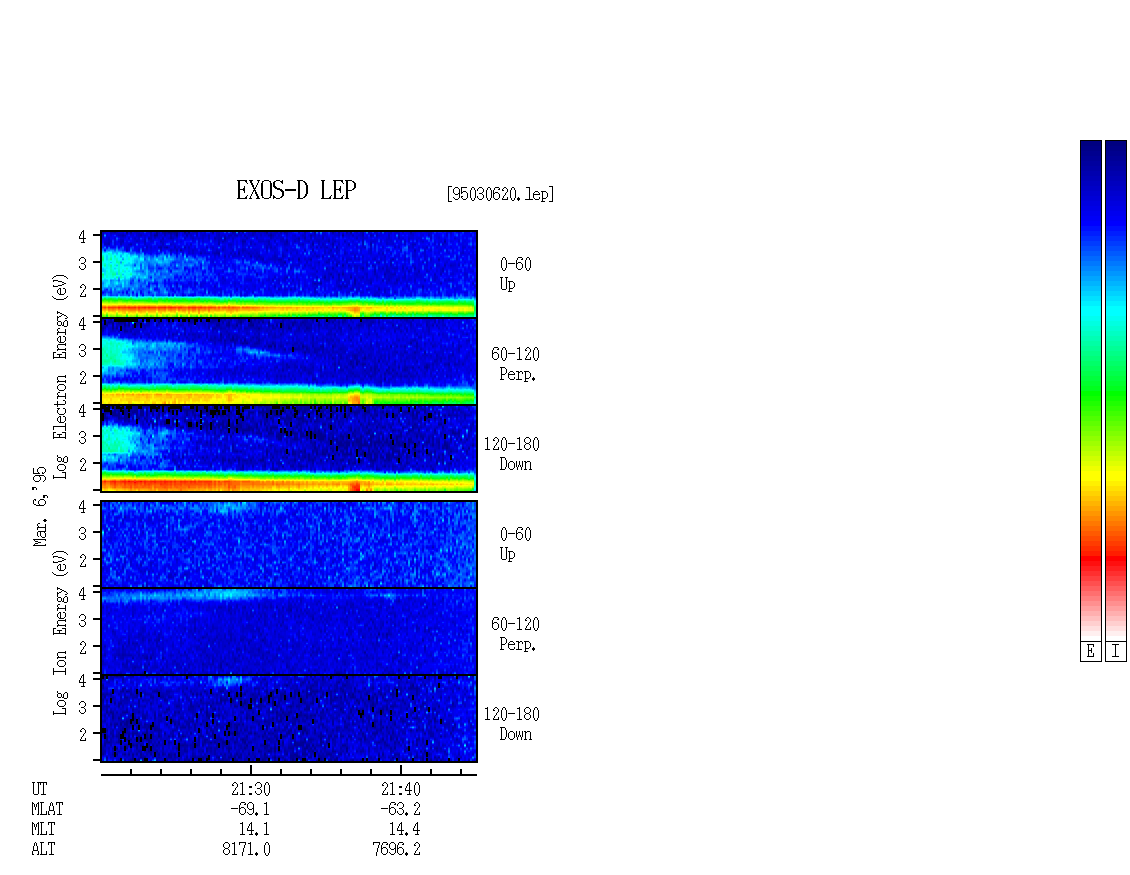1130x875 pixels.
Task: Click the ALT row label
Action: pos(43,850)
